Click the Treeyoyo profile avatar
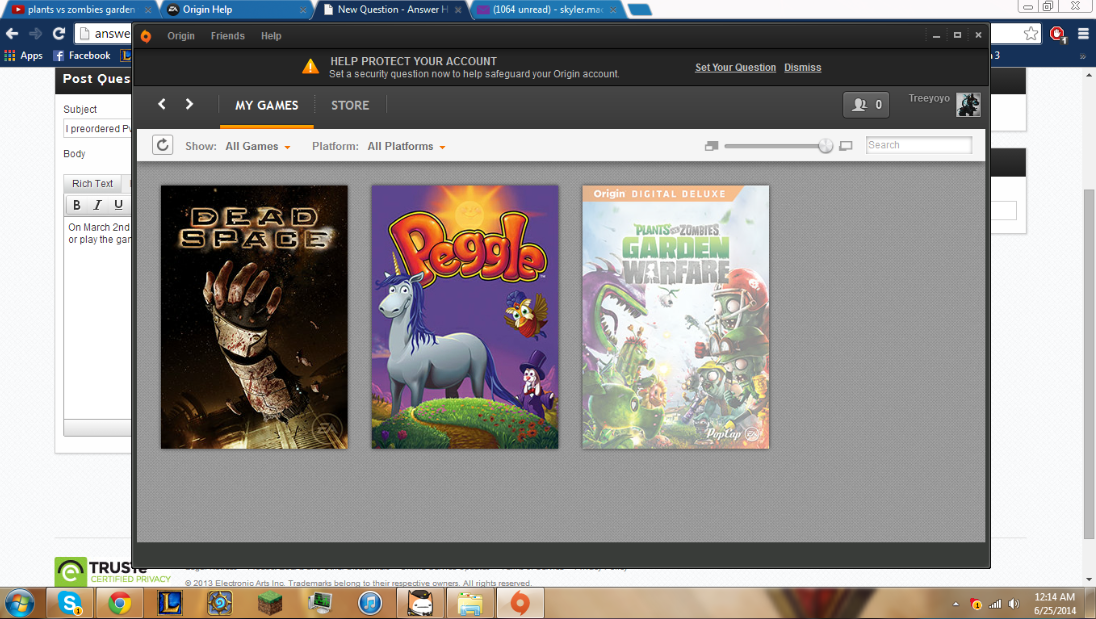1096x619 pixels. pyautogui.click(x=968, y=105)
